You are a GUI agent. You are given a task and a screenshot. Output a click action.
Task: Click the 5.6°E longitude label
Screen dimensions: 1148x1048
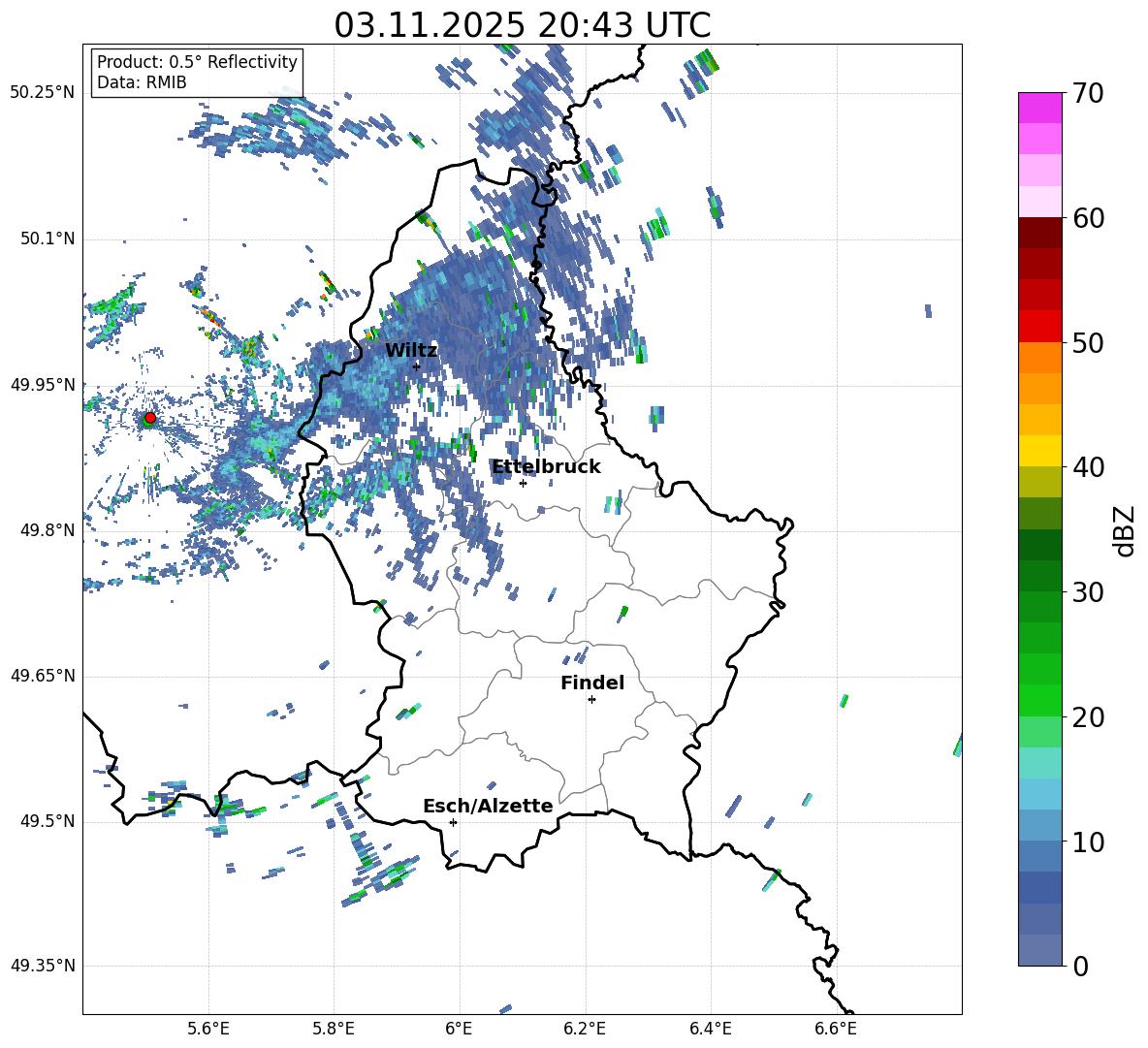pos(208,1029)
